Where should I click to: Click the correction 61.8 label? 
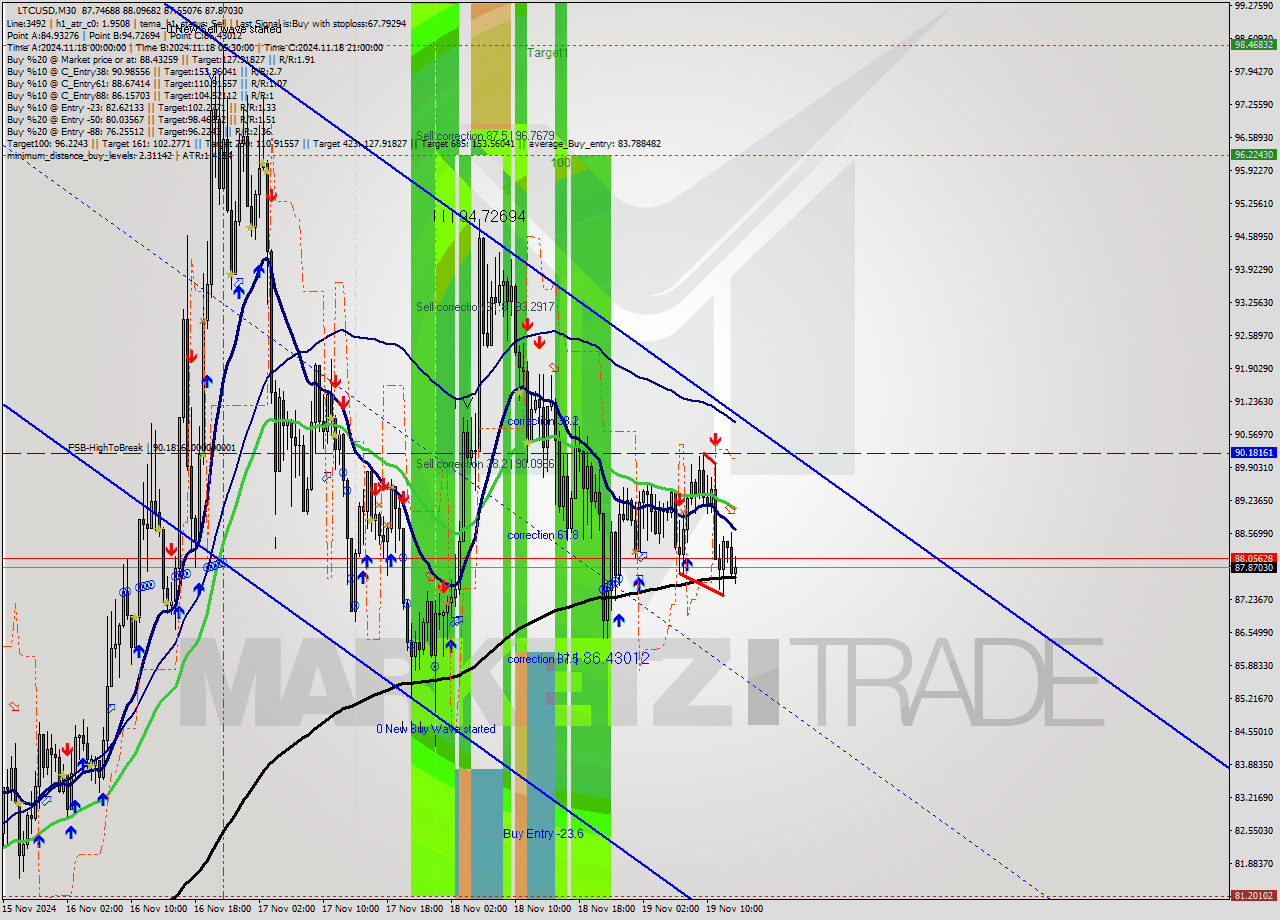pos(543,535)
